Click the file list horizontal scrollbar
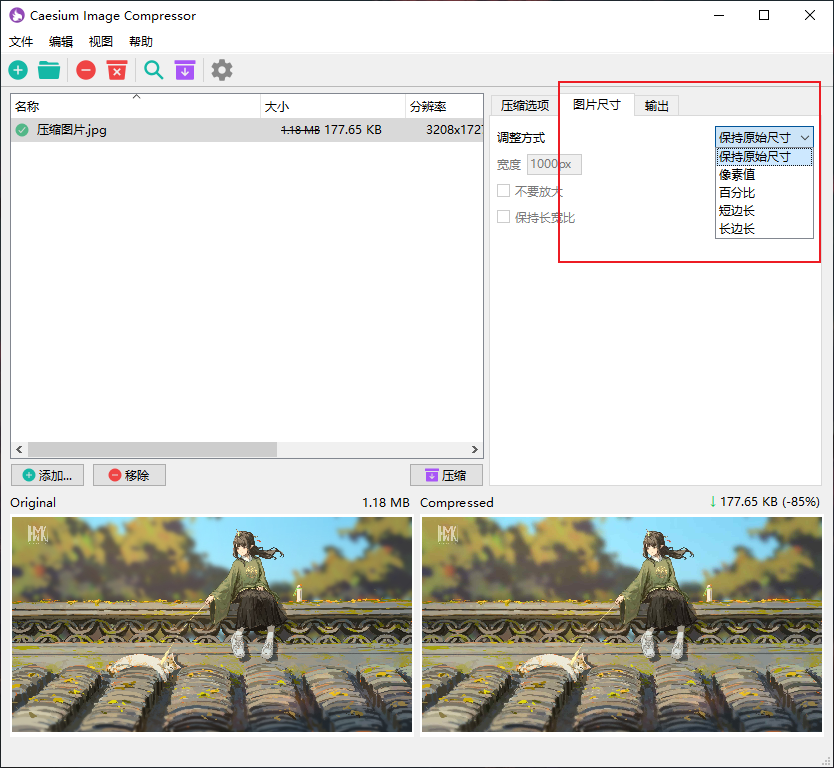Viewport: 834px width, 768px height. coord(200,450)
